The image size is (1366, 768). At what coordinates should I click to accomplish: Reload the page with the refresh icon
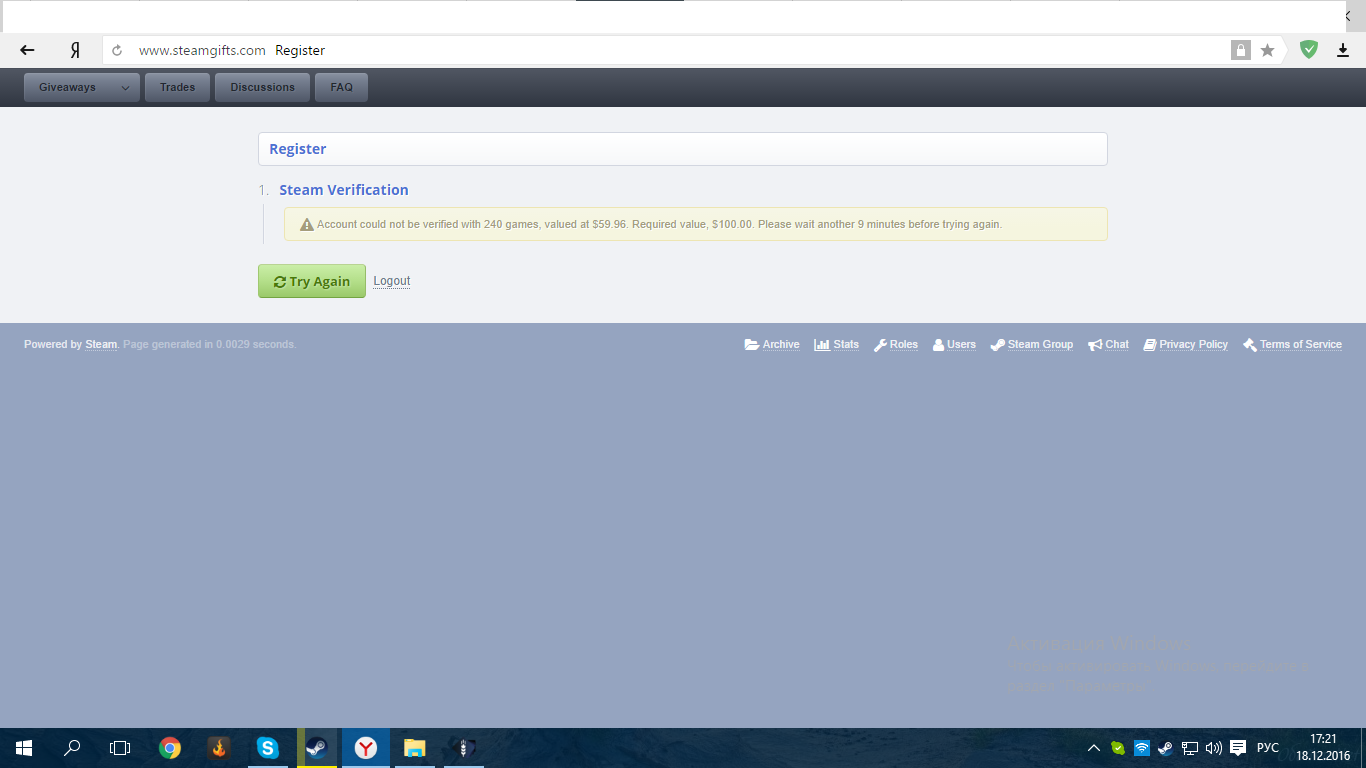pos(117,50)
